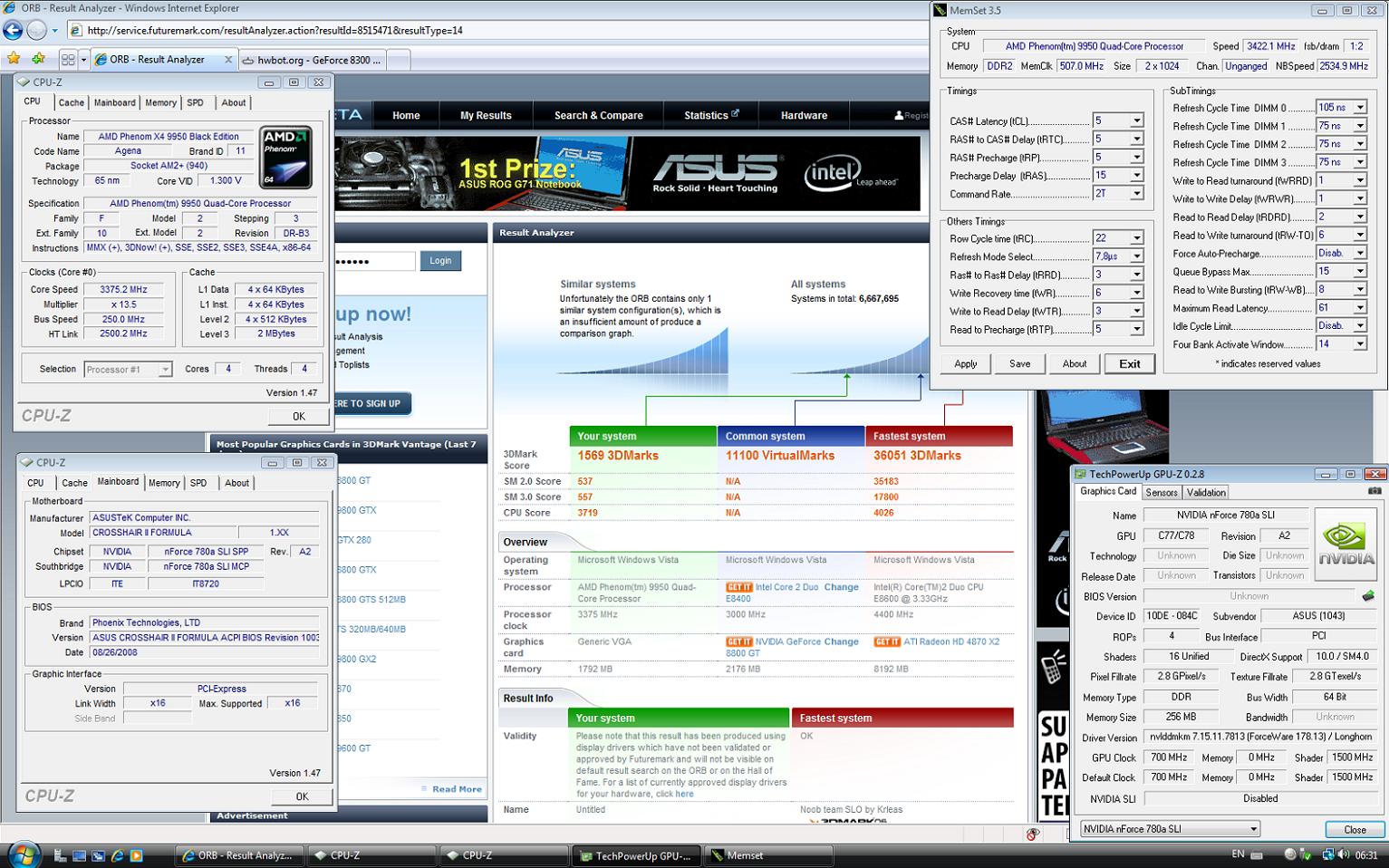Click the Read More link
Viewport: 1389px width, 868px height.
tap(457, 789)
